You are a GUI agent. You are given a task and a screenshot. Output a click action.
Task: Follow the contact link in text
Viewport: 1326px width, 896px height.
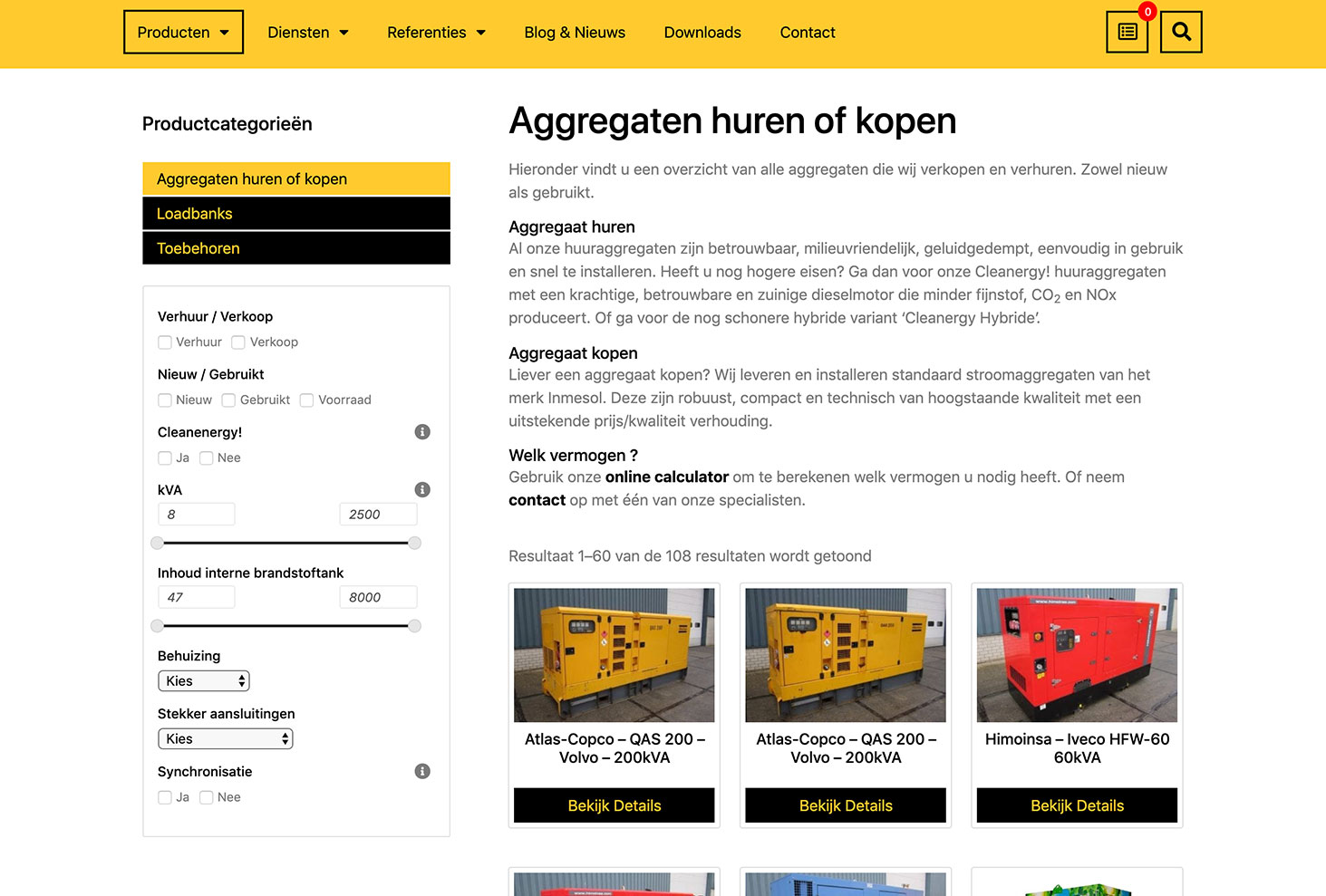point(537,500)
